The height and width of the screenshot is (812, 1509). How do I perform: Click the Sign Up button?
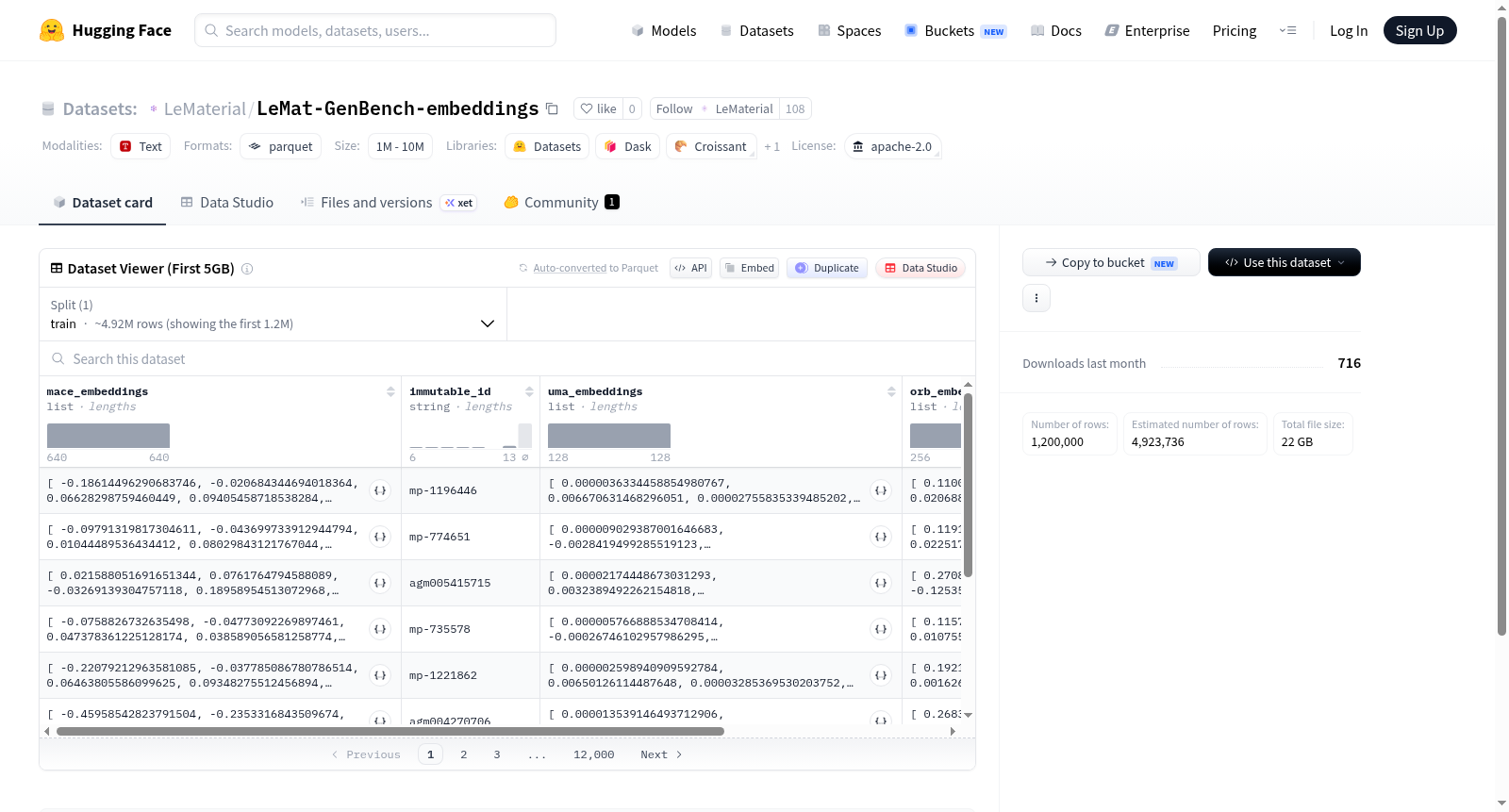1419,30
